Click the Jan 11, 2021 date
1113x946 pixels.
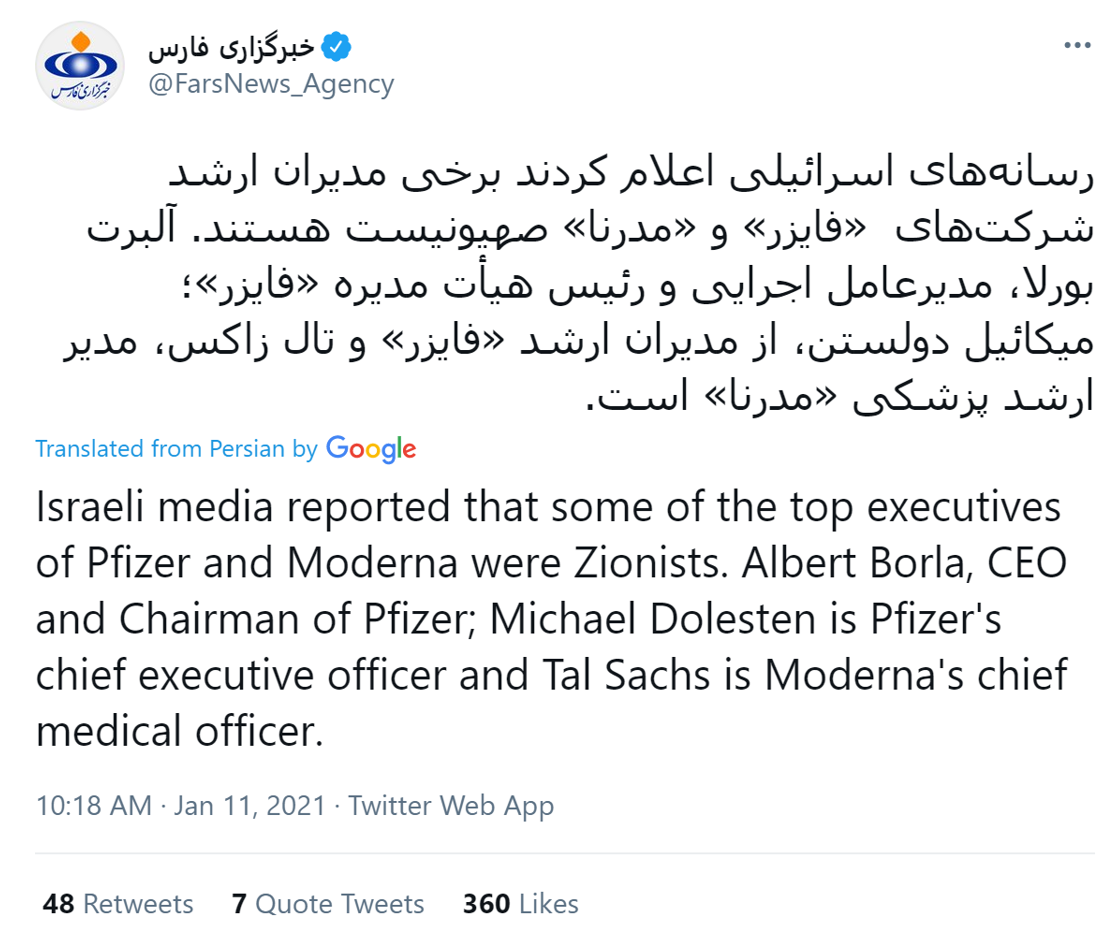250,806
